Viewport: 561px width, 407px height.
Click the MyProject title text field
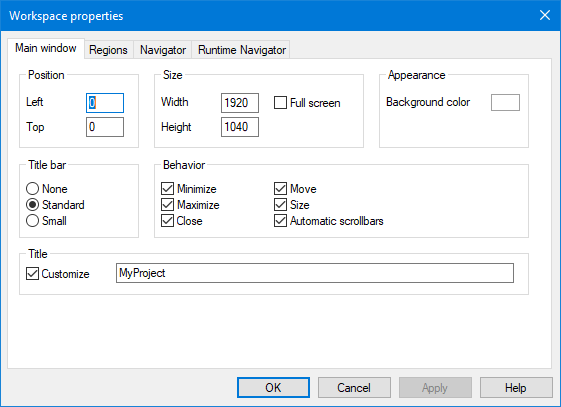tap(315, 273)
